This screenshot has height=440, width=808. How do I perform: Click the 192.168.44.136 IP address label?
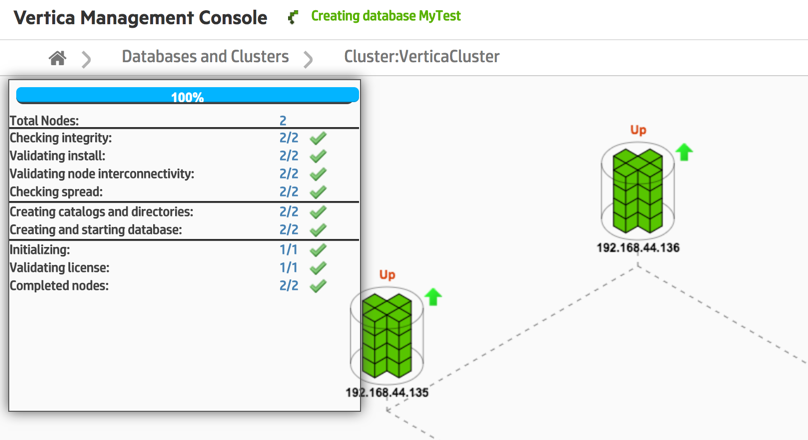click(638, 247)
